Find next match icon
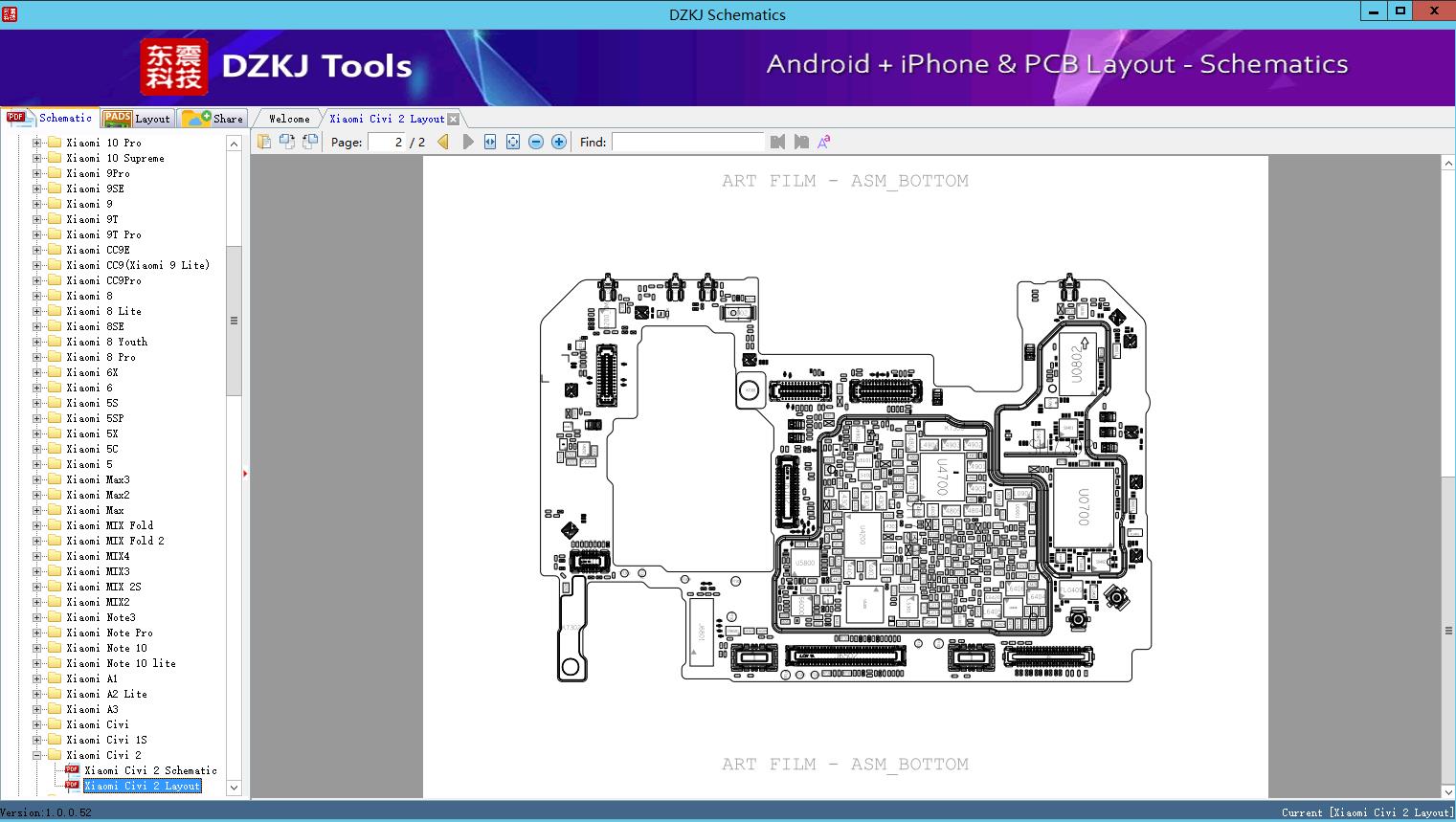The image size is (1456, 822). point(801,142)
